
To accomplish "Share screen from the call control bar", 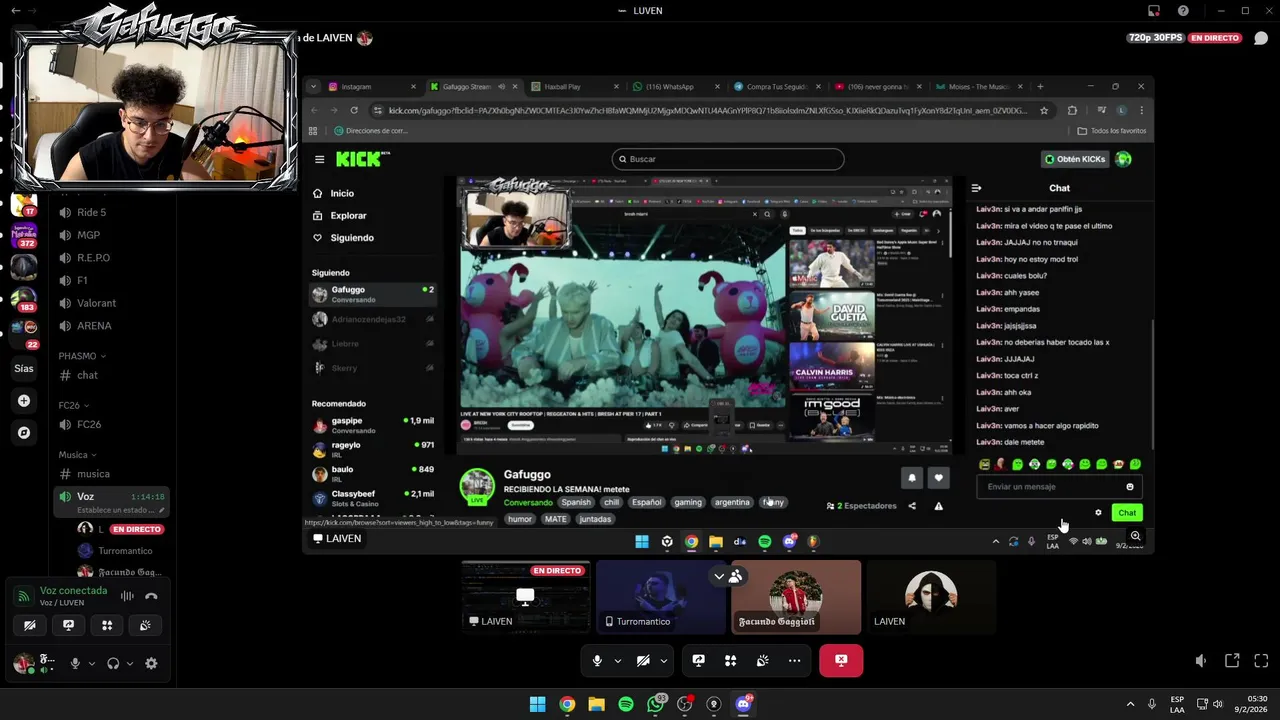I will click(699, 661).
